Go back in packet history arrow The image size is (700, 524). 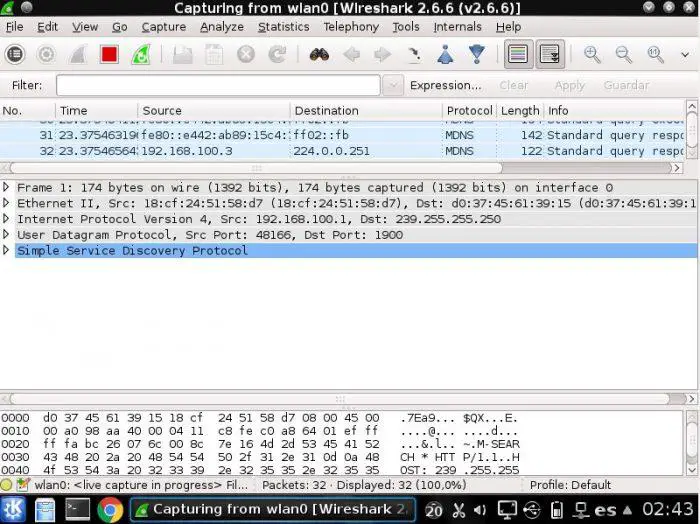click(351, 54)
